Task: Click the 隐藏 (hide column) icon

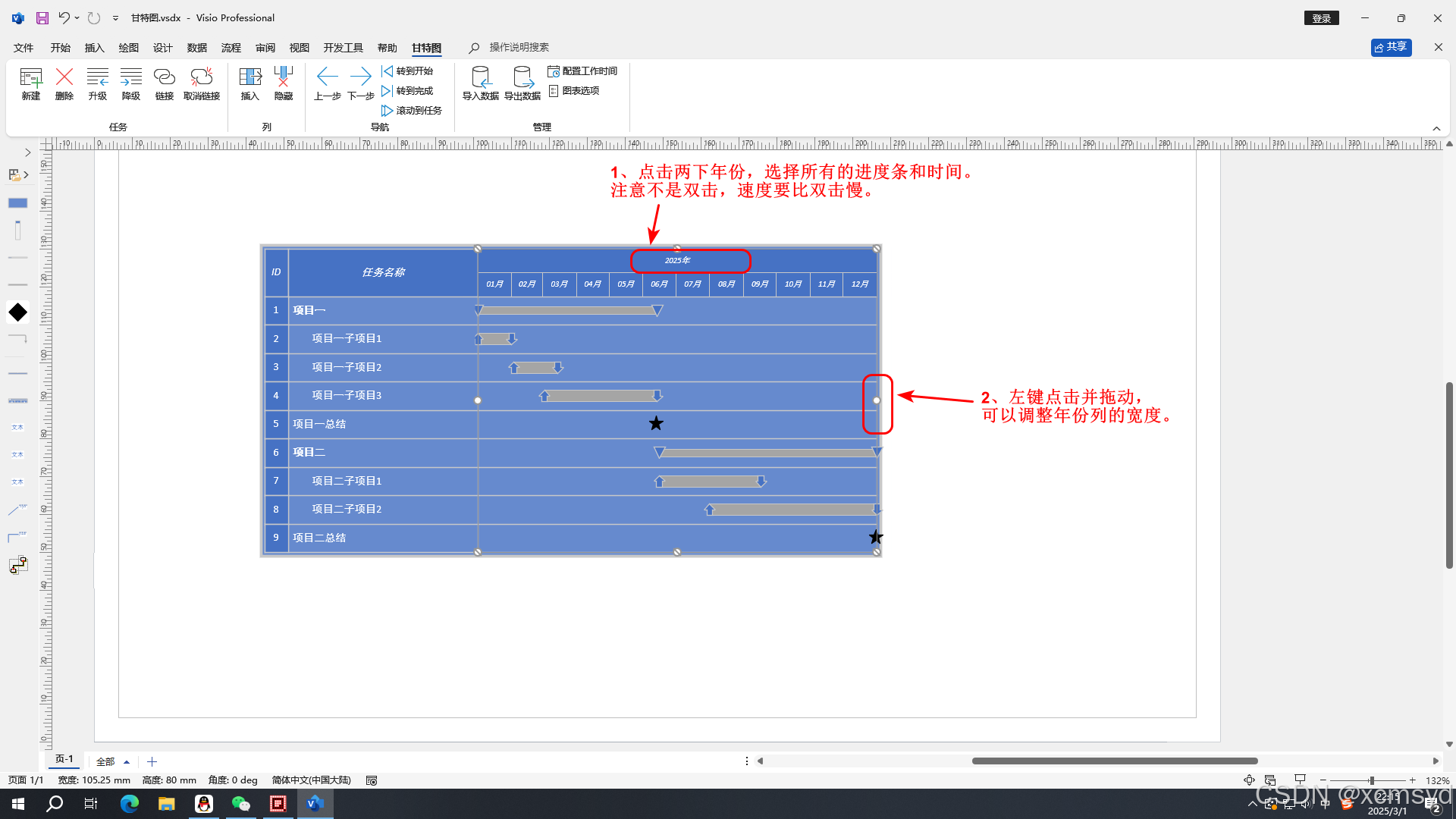Action: (x=283, y=77)
